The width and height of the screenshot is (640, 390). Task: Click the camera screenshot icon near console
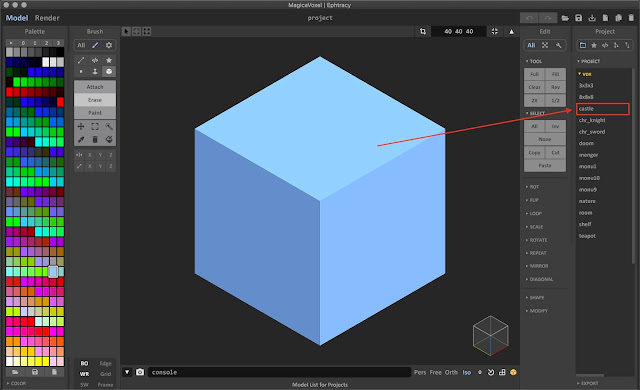pos(140,372)
